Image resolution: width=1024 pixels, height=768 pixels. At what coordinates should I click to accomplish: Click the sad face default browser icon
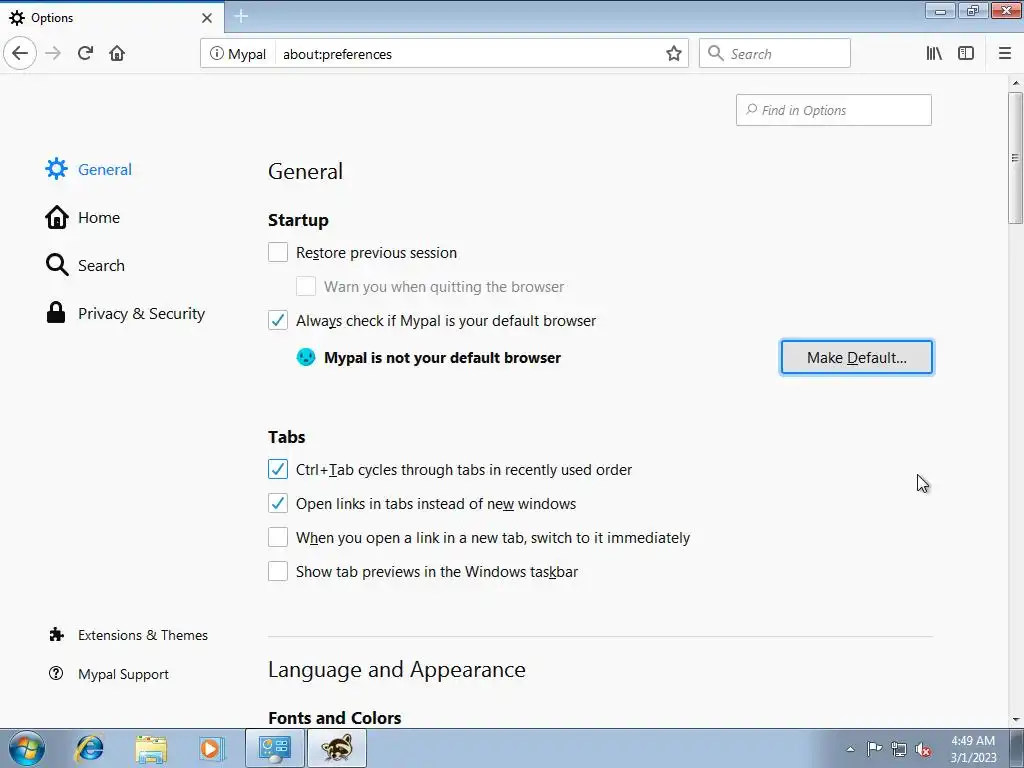306,357
